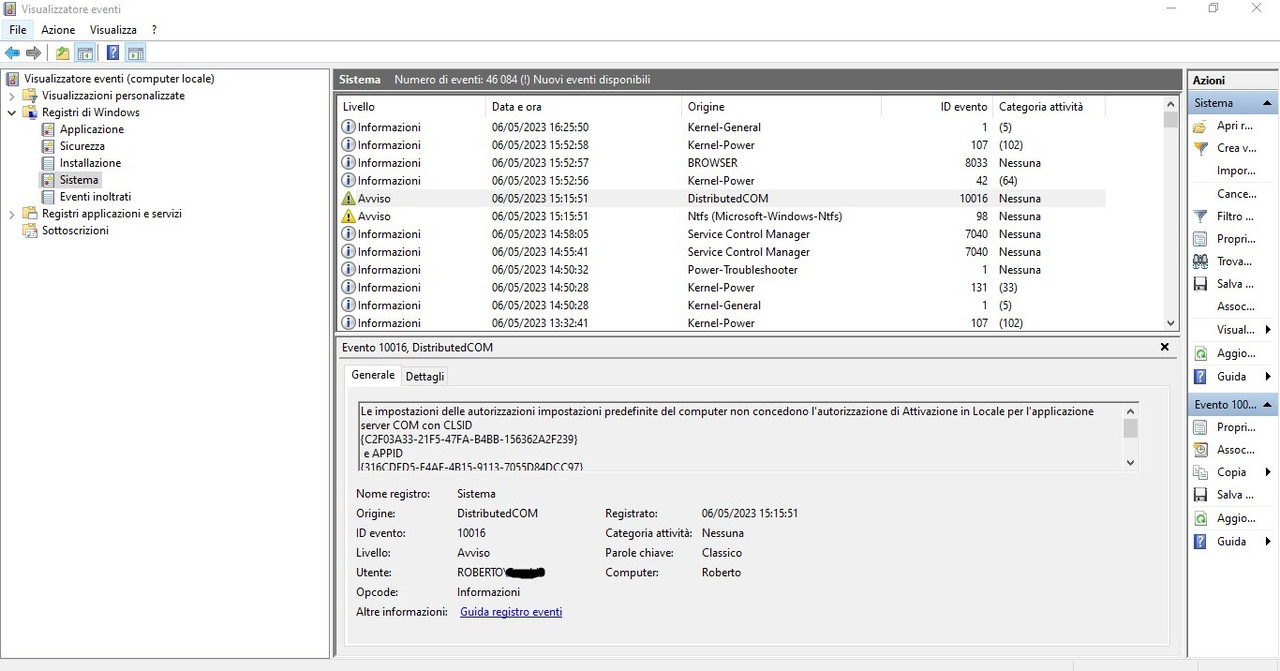Sort events by Livello column header

point(411,107)
